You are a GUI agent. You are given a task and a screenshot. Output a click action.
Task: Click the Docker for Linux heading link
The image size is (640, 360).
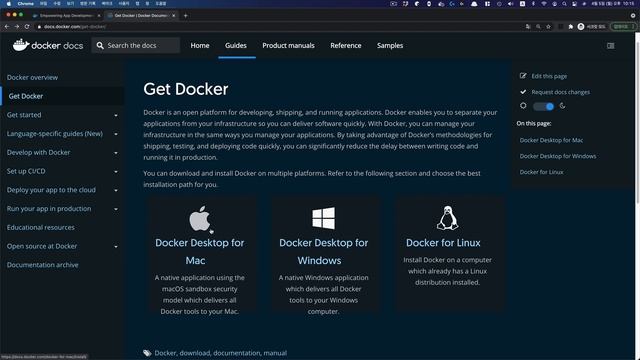443,243
